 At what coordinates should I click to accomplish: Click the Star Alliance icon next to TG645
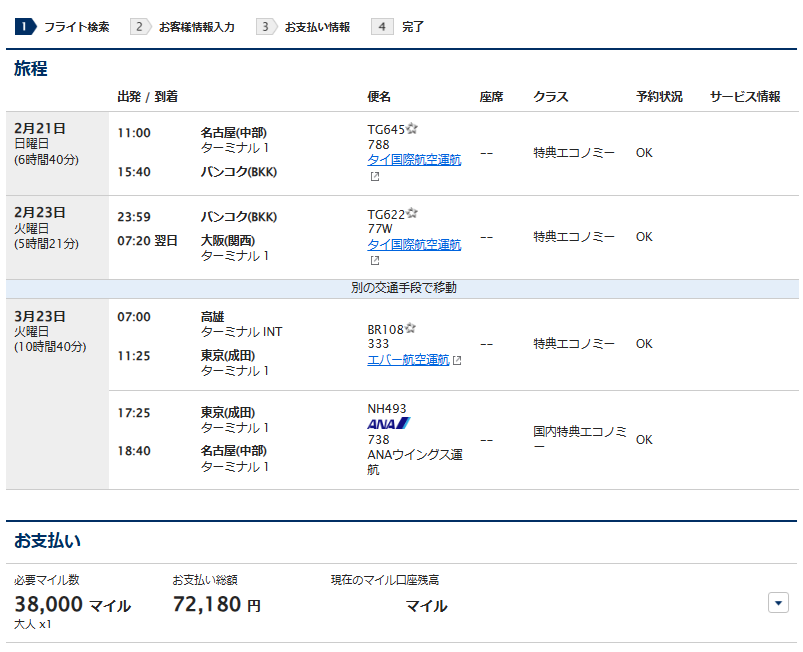[412, 129]
